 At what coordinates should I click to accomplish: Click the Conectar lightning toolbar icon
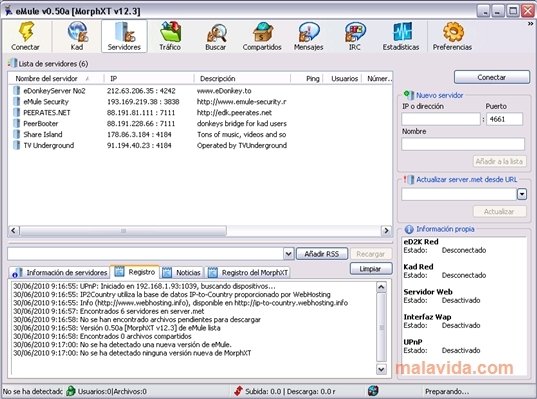[26, 36]
